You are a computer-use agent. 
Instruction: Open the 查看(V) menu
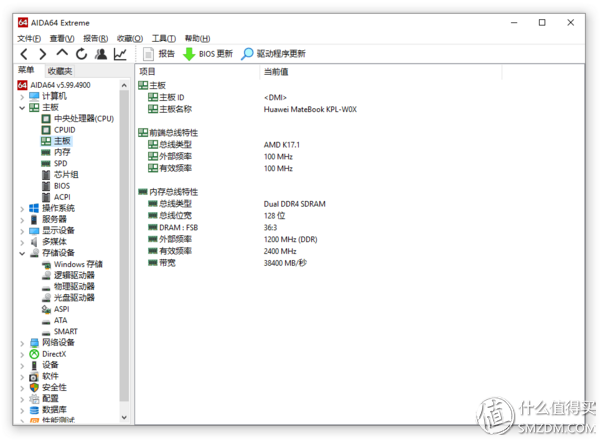tap(62, 39)
